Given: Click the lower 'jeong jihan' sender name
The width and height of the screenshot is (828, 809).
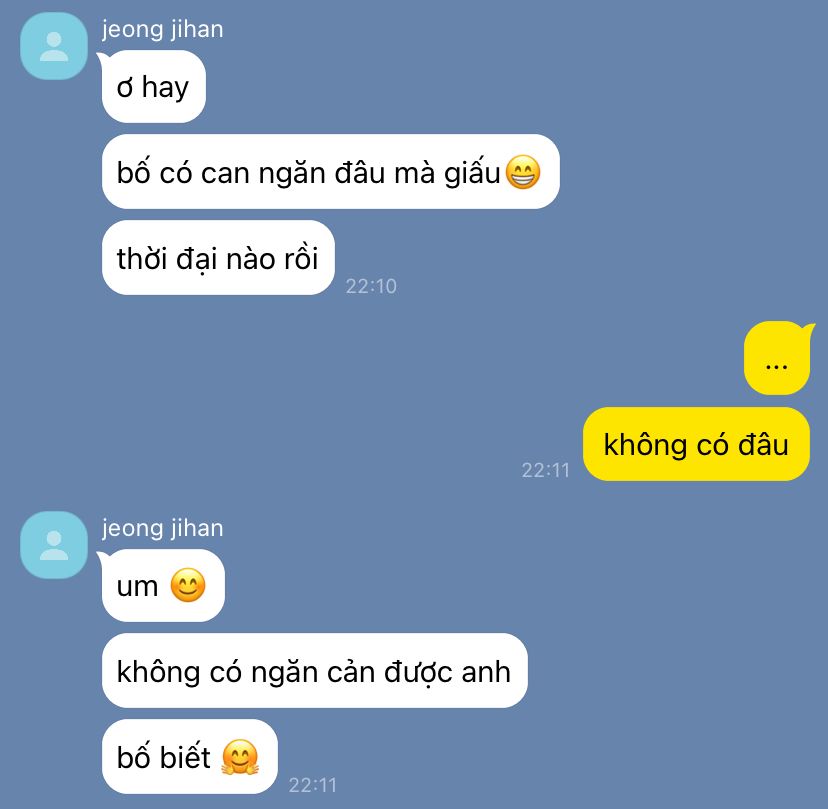Looking at the screenshot, I should coord(163,528).
